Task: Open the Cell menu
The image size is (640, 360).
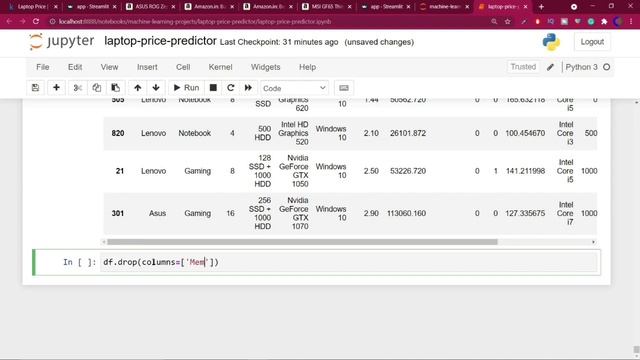Action: pyautogui.click(x=183, y=67)
